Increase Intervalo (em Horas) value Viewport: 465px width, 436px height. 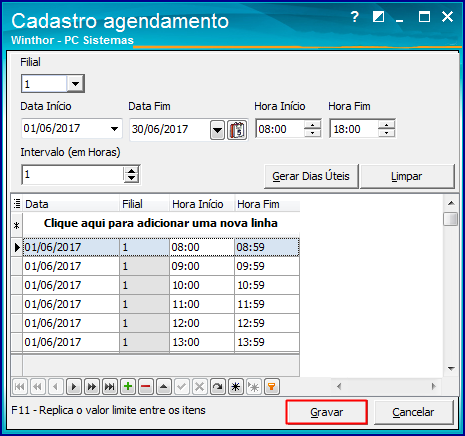click(x=131, y=170)
